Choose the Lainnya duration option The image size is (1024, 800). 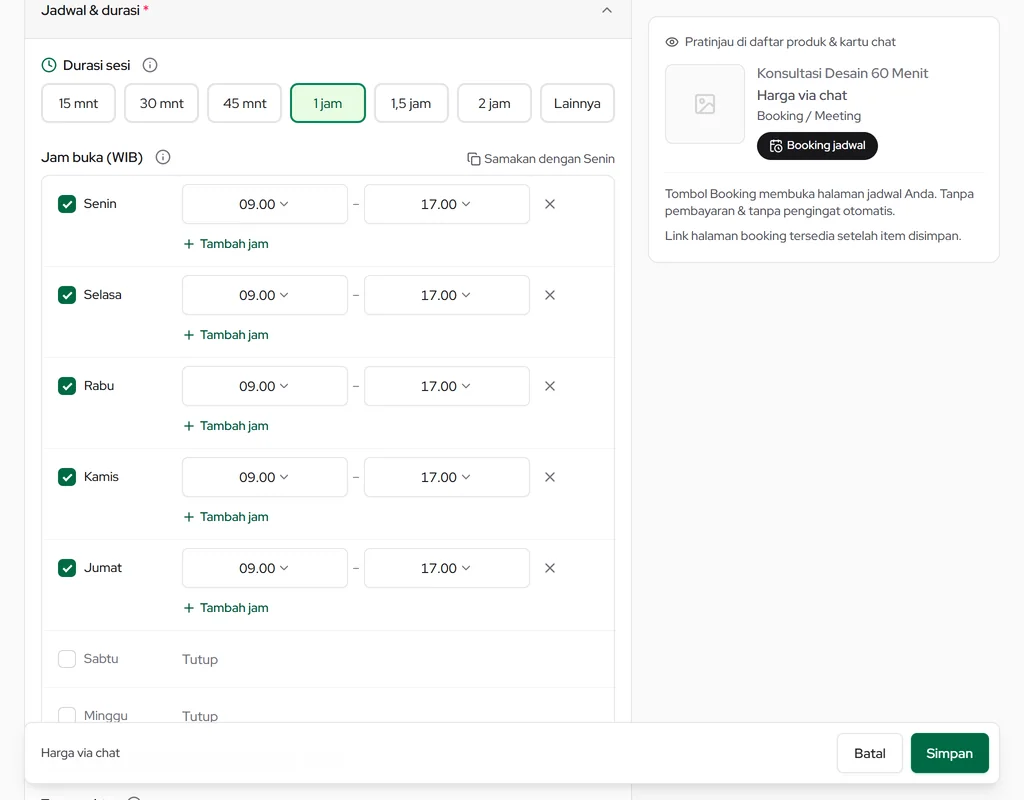(577, 103)
